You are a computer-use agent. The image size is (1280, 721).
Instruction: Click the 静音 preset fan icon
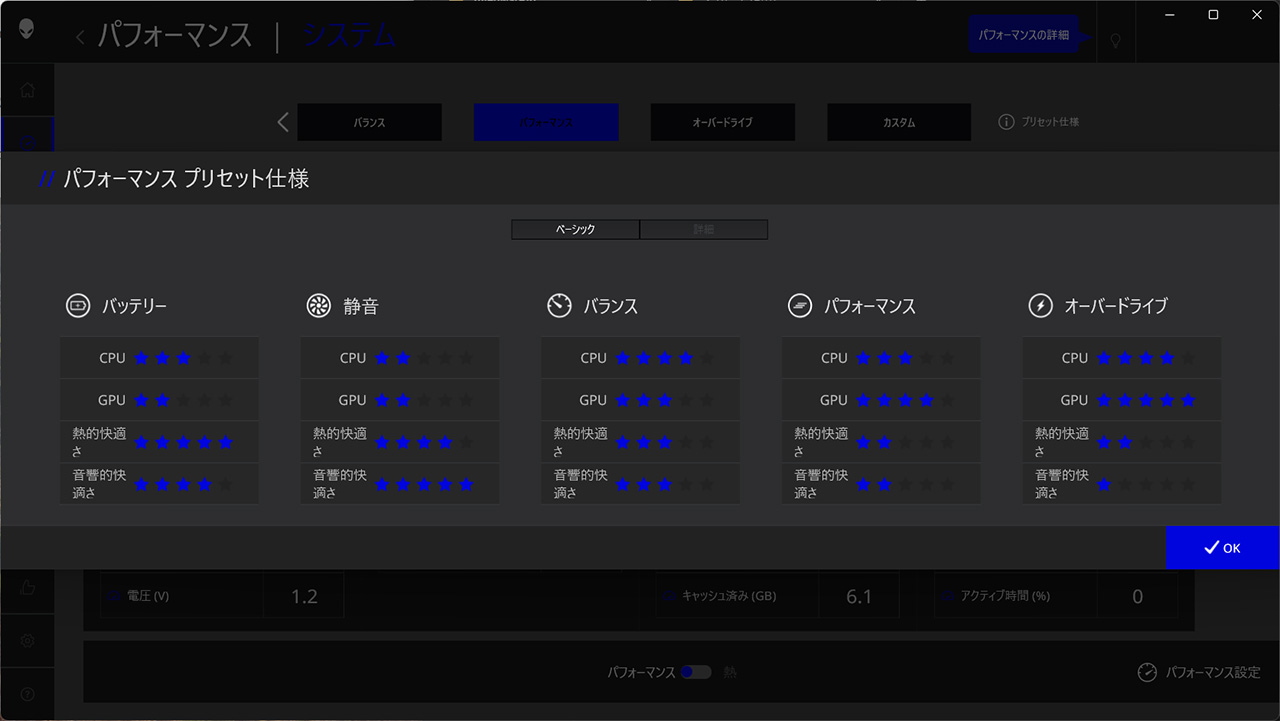click(x=318, y=306)
